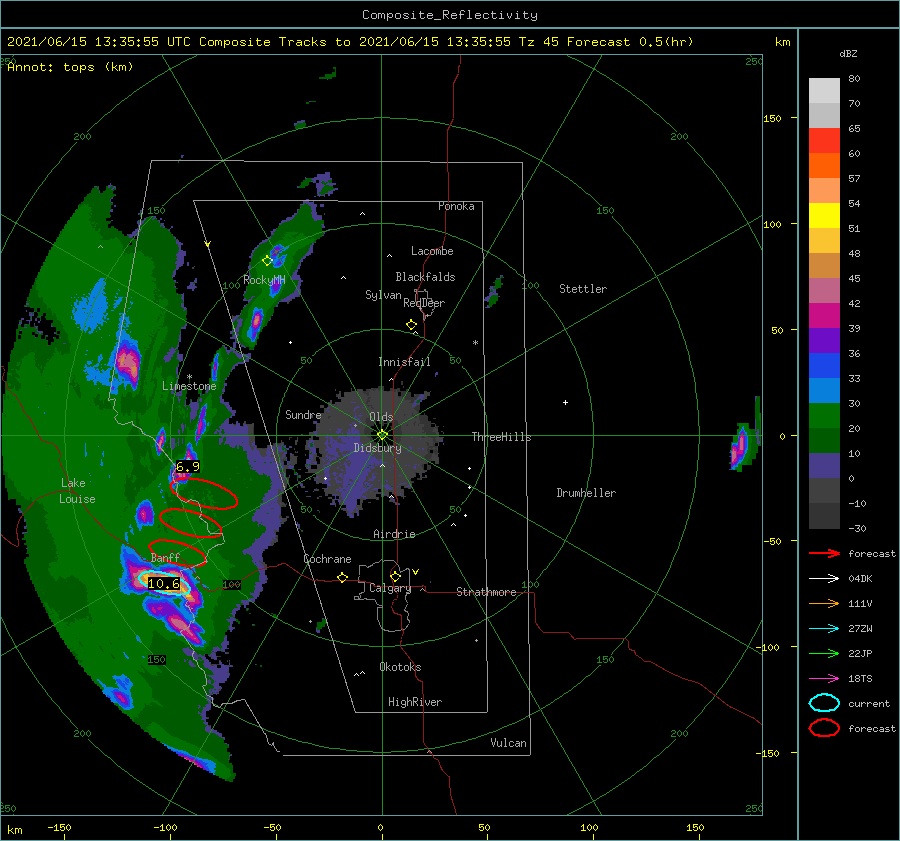Select the orange 60-57 dBZ swatch
Screen dimensions: 900x841
[x=824, y=166]
